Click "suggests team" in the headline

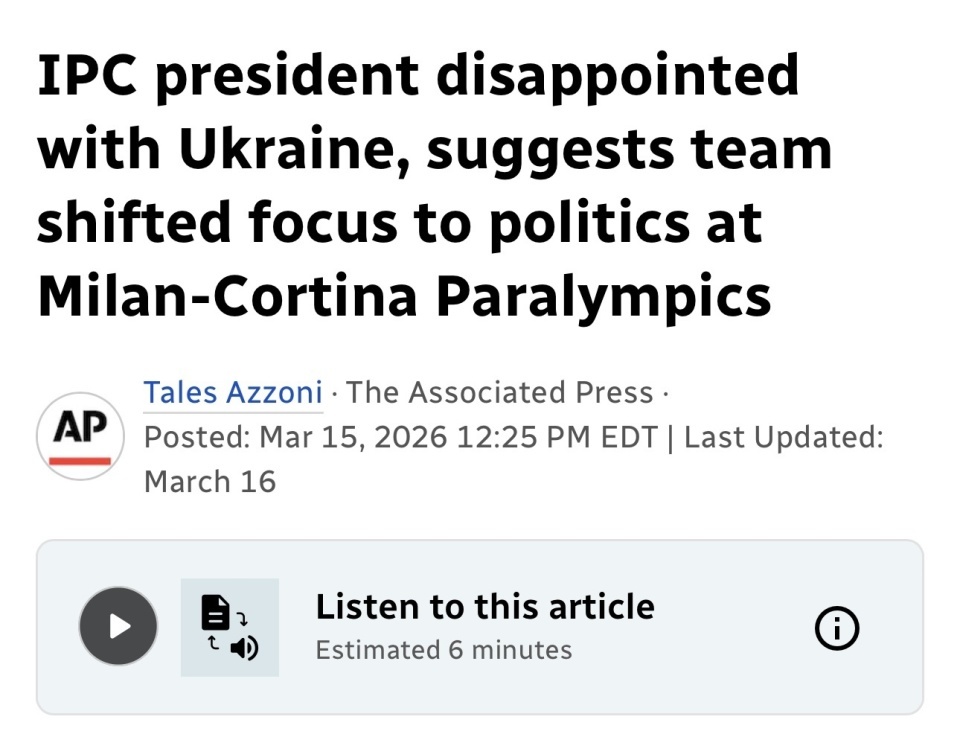pyautogui.click(x=629, y=150)
